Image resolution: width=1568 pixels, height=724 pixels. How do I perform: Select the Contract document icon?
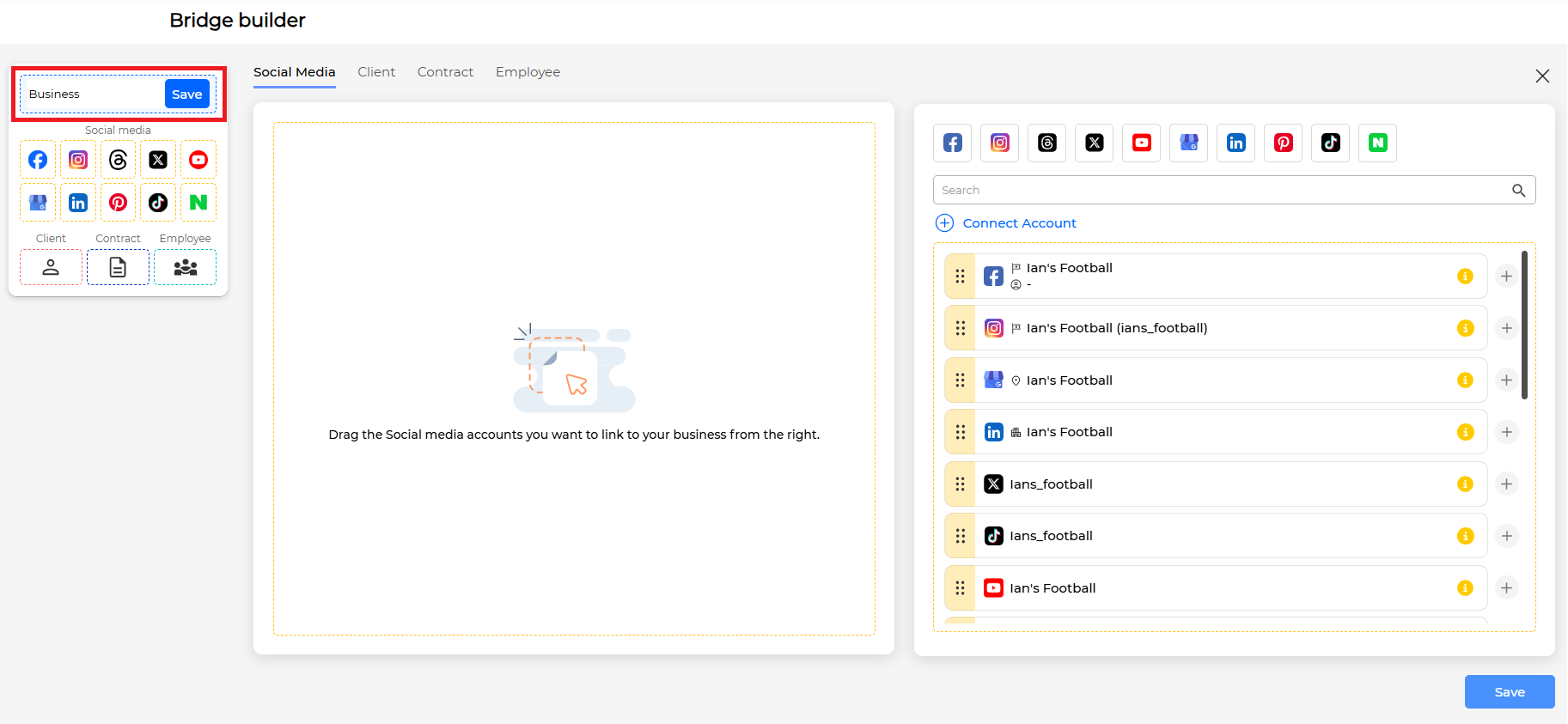click(x=118, y=267)
